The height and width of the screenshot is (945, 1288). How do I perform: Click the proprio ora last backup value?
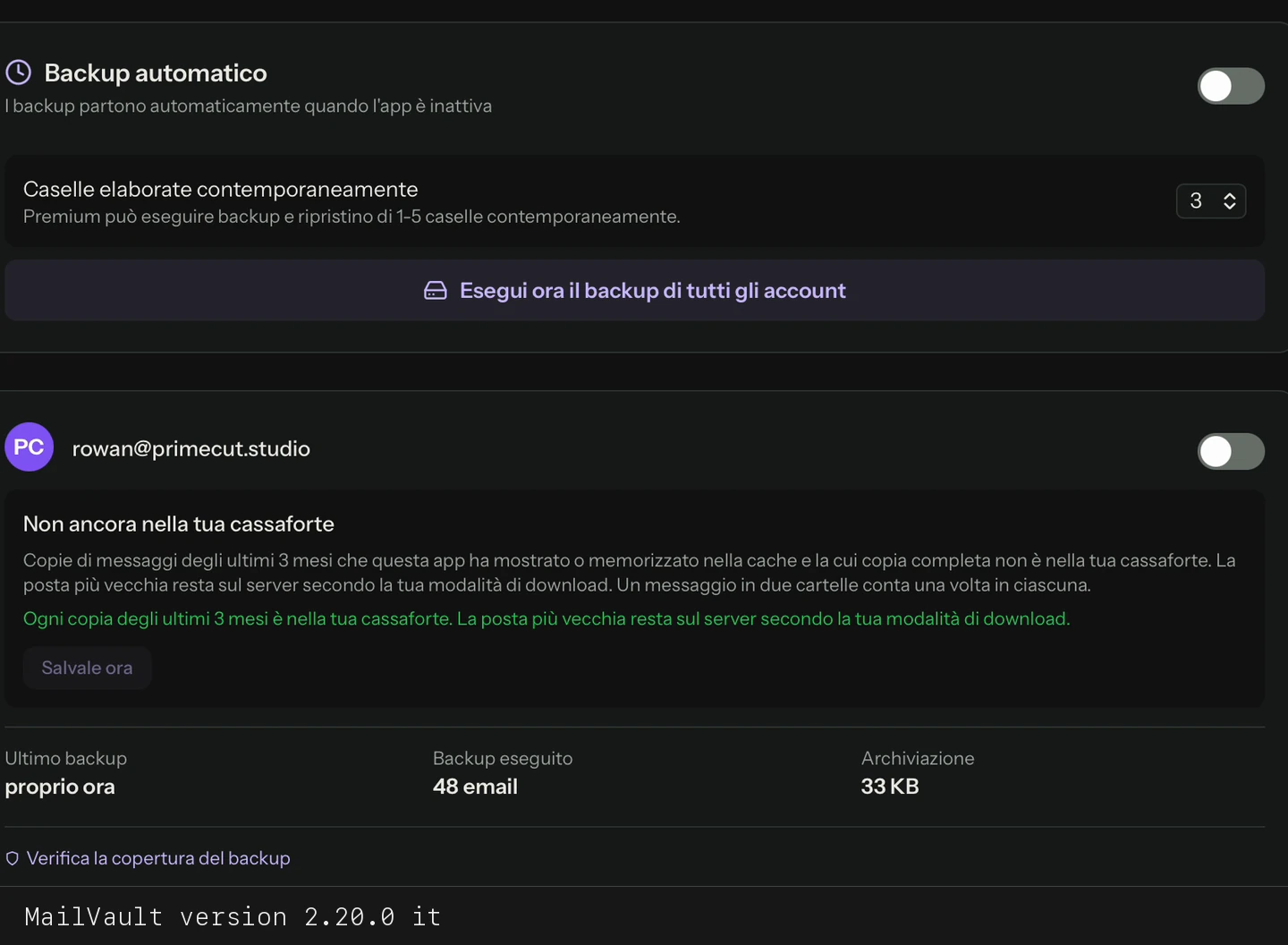(x=60, y=787)
